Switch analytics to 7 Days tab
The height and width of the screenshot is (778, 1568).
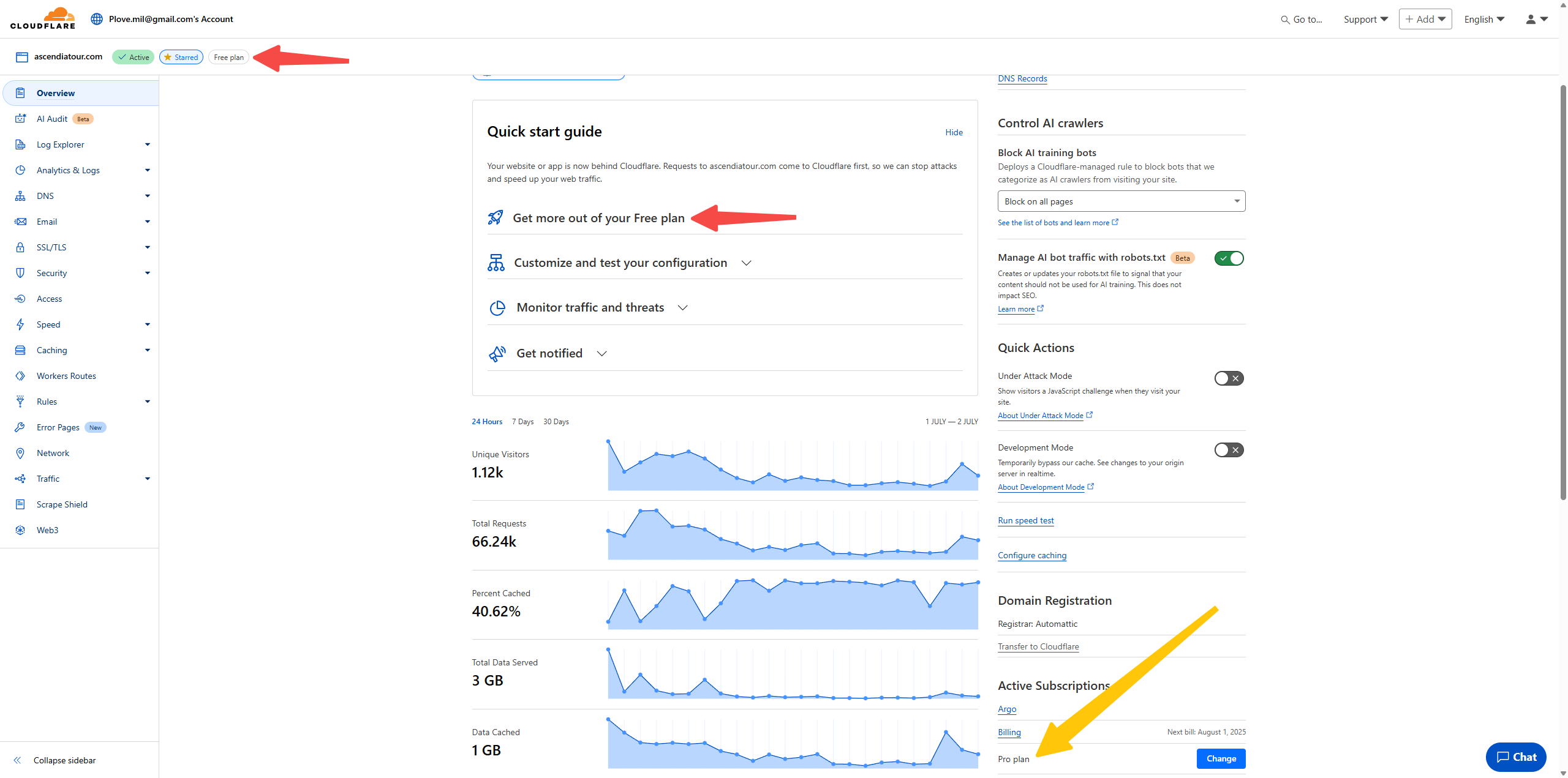pos(522,422)
